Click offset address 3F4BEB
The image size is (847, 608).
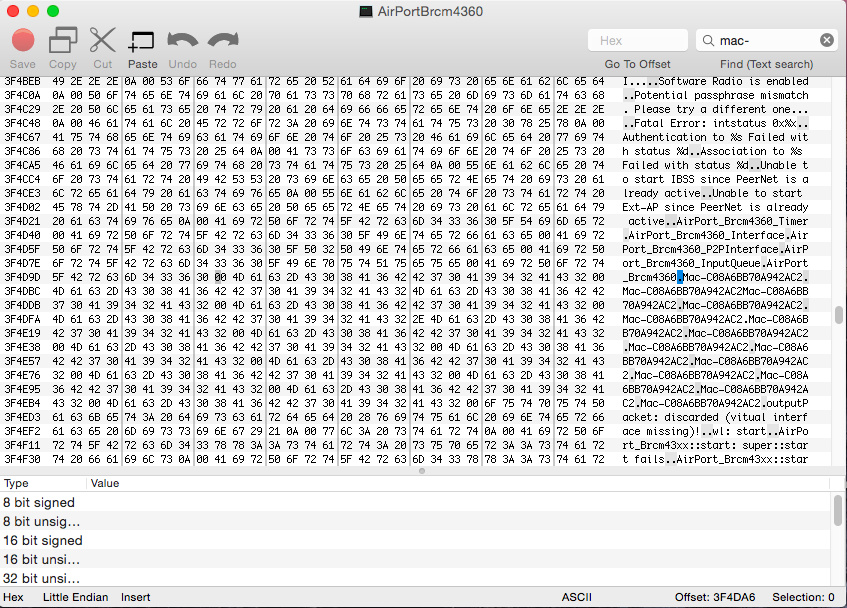point(22,81)
